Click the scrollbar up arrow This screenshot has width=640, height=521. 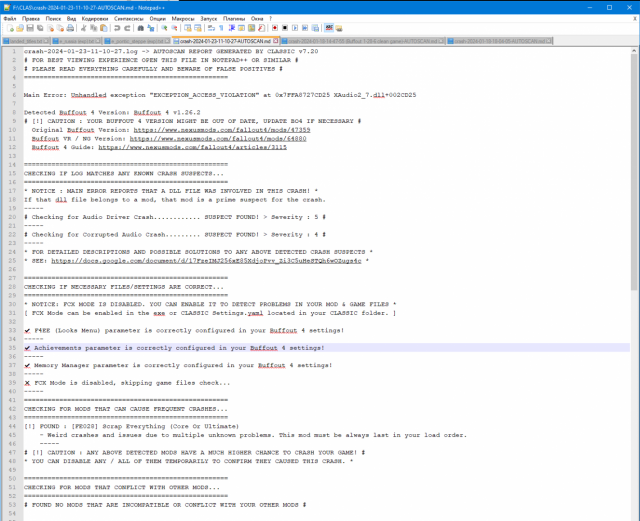tap(634, 51)
